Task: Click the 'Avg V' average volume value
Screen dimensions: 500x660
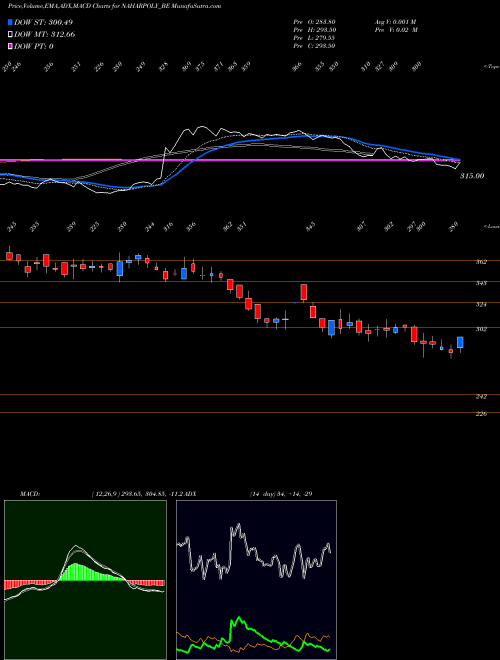Action: (395, 21)
